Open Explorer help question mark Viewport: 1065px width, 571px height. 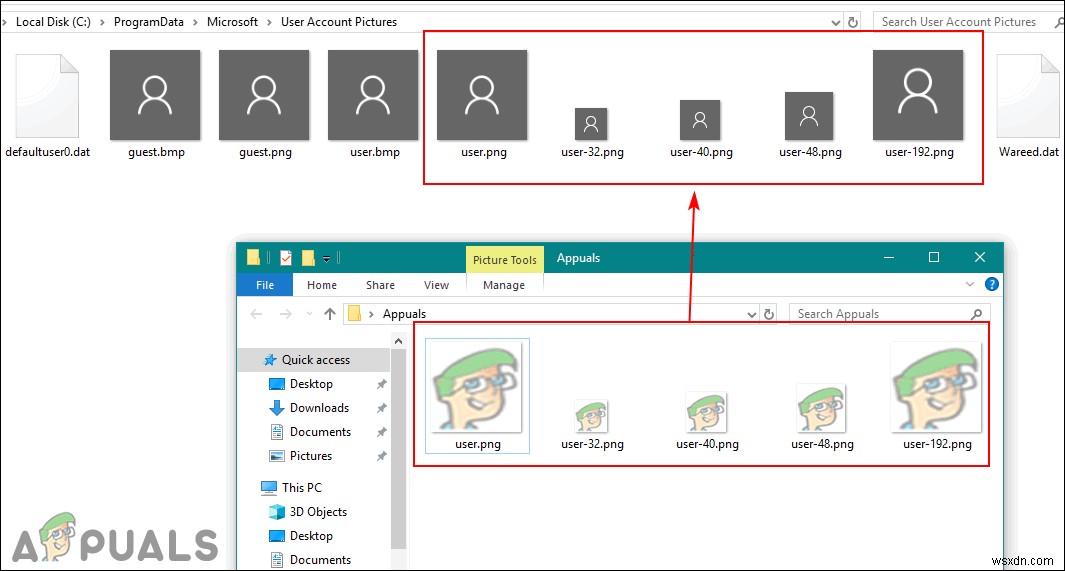point(992,284)
